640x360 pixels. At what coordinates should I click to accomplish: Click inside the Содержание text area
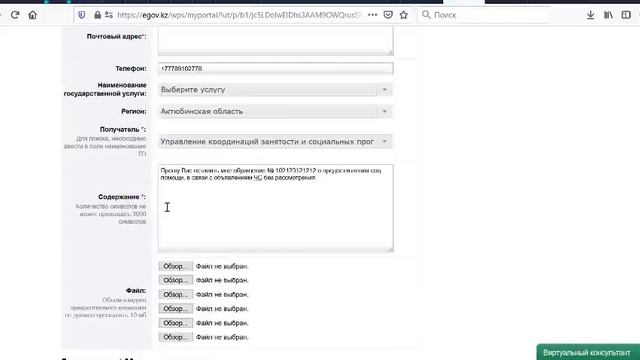click(x=276, y=208)
